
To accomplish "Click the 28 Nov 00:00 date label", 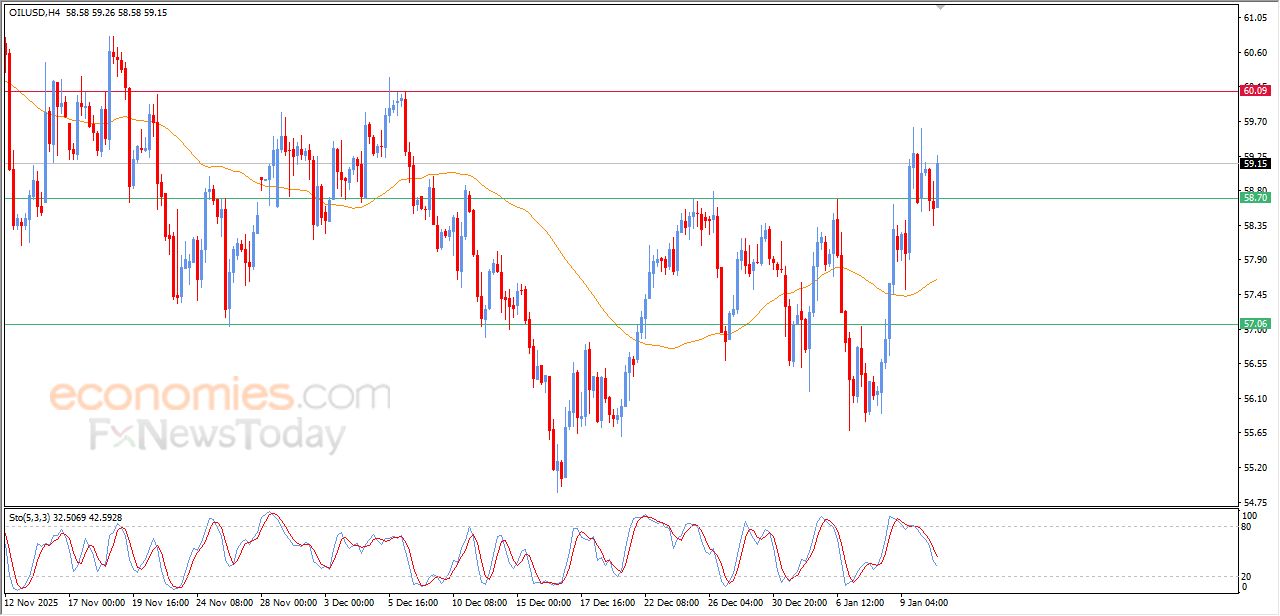I will [x=289, y=603].
